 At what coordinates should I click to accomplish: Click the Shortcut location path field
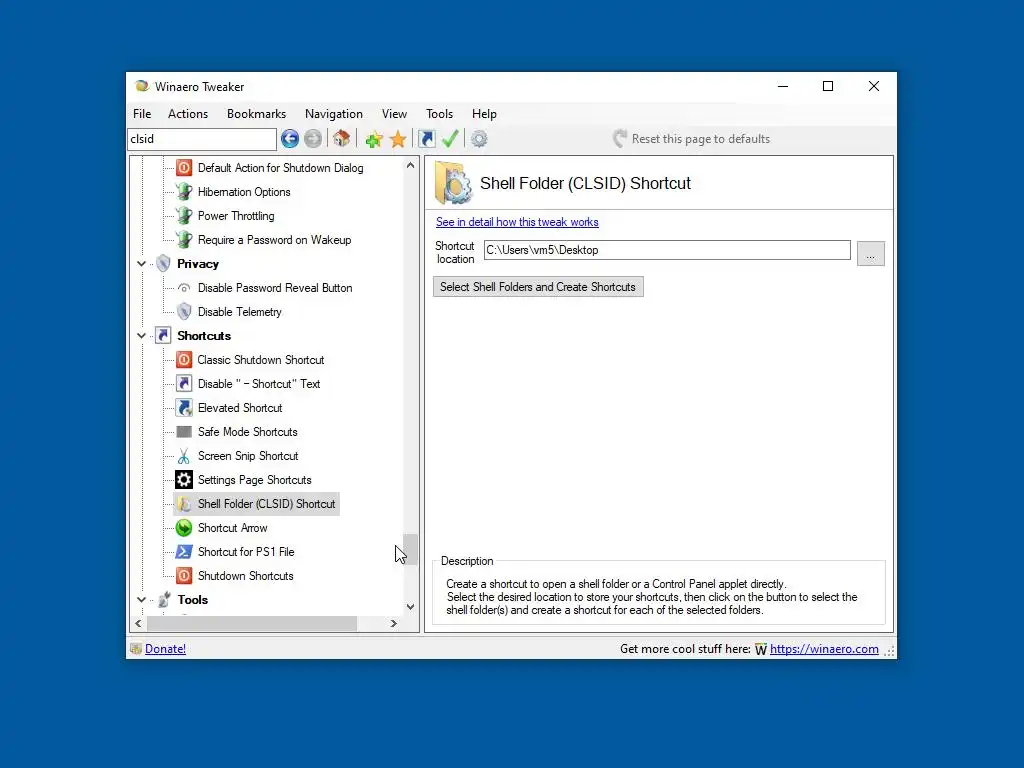point(667,250)
